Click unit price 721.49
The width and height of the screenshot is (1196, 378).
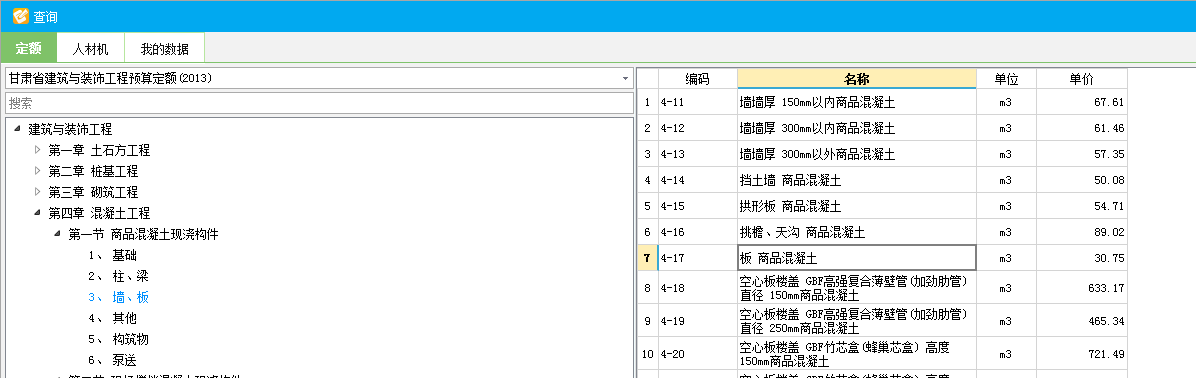coord(1081,353)
